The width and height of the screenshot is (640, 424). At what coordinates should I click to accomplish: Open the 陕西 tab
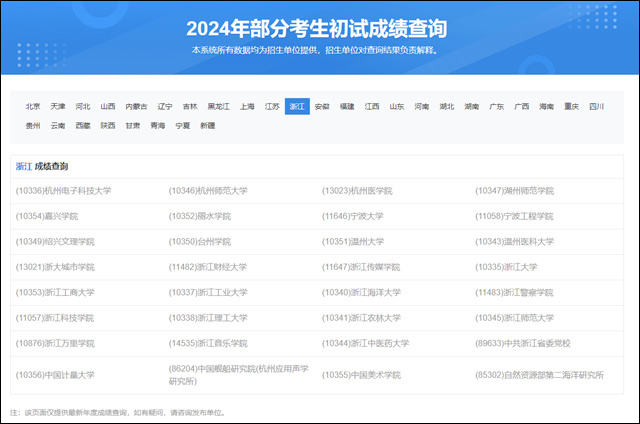[x=108, y=126]
